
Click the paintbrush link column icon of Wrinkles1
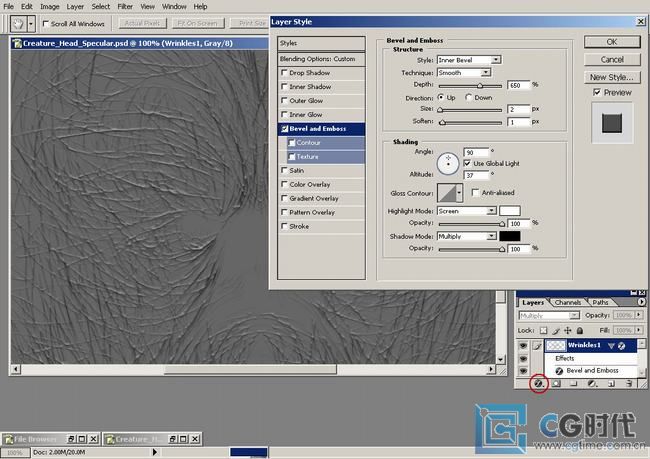click(x=537, y=345)
